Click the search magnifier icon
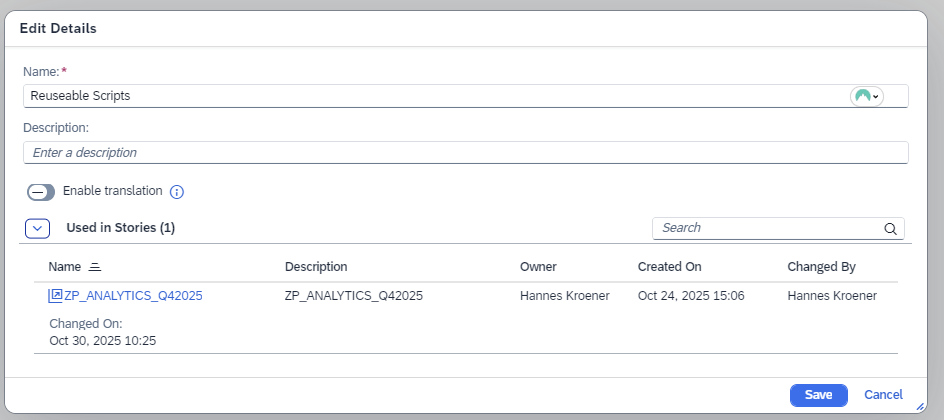Viewport: 944px width, 420px height. (890, 228)
